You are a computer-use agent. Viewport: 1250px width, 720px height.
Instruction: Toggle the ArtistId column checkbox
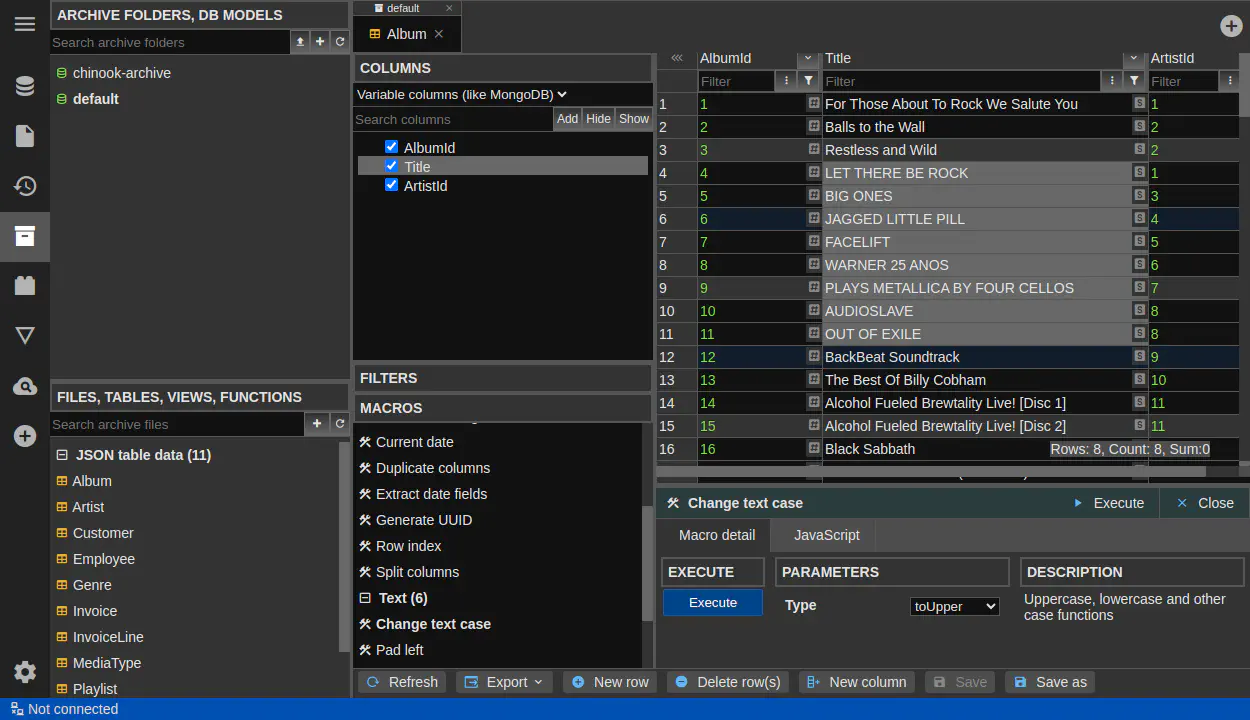391,185
